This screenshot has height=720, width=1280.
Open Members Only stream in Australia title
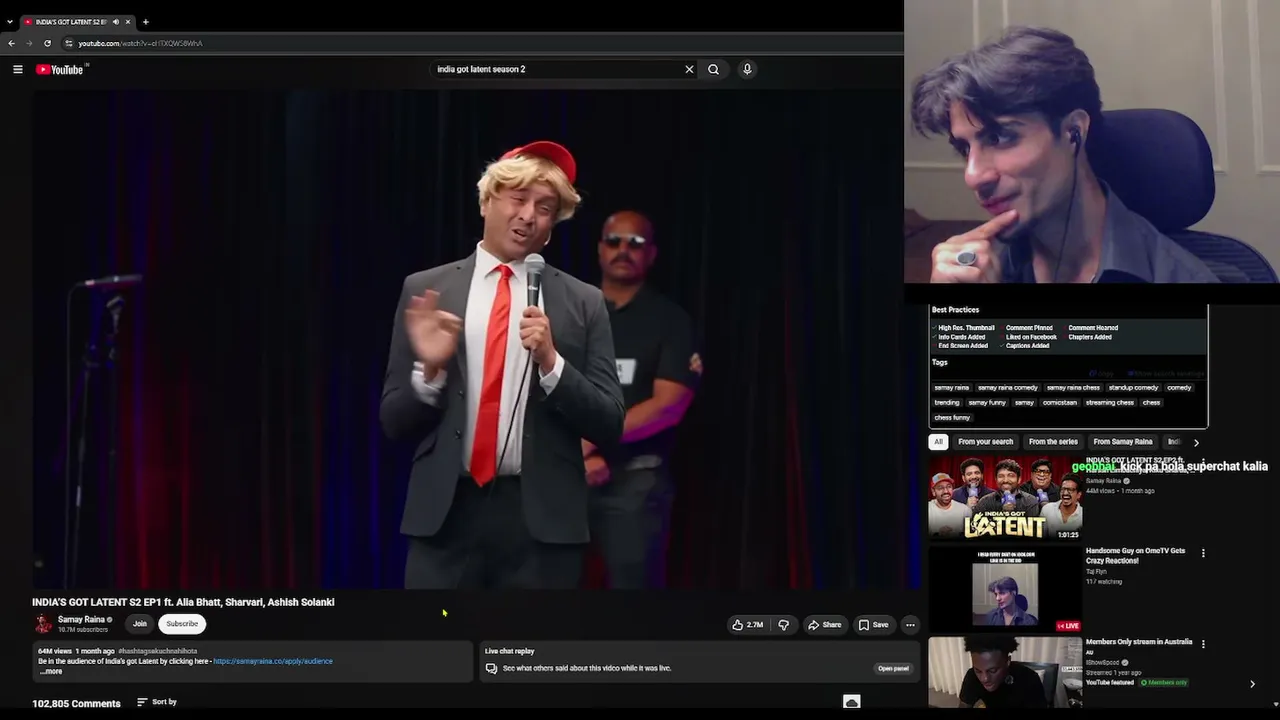click(1139, 642)
